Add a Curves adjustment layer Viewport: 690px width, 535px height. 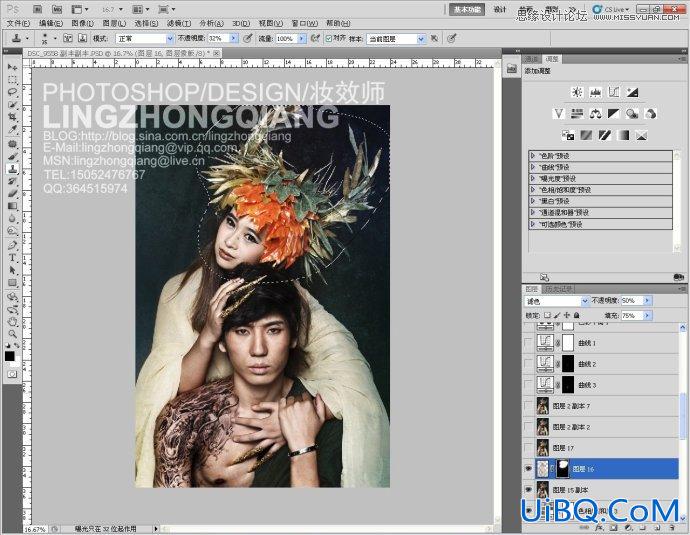point(614,92)
